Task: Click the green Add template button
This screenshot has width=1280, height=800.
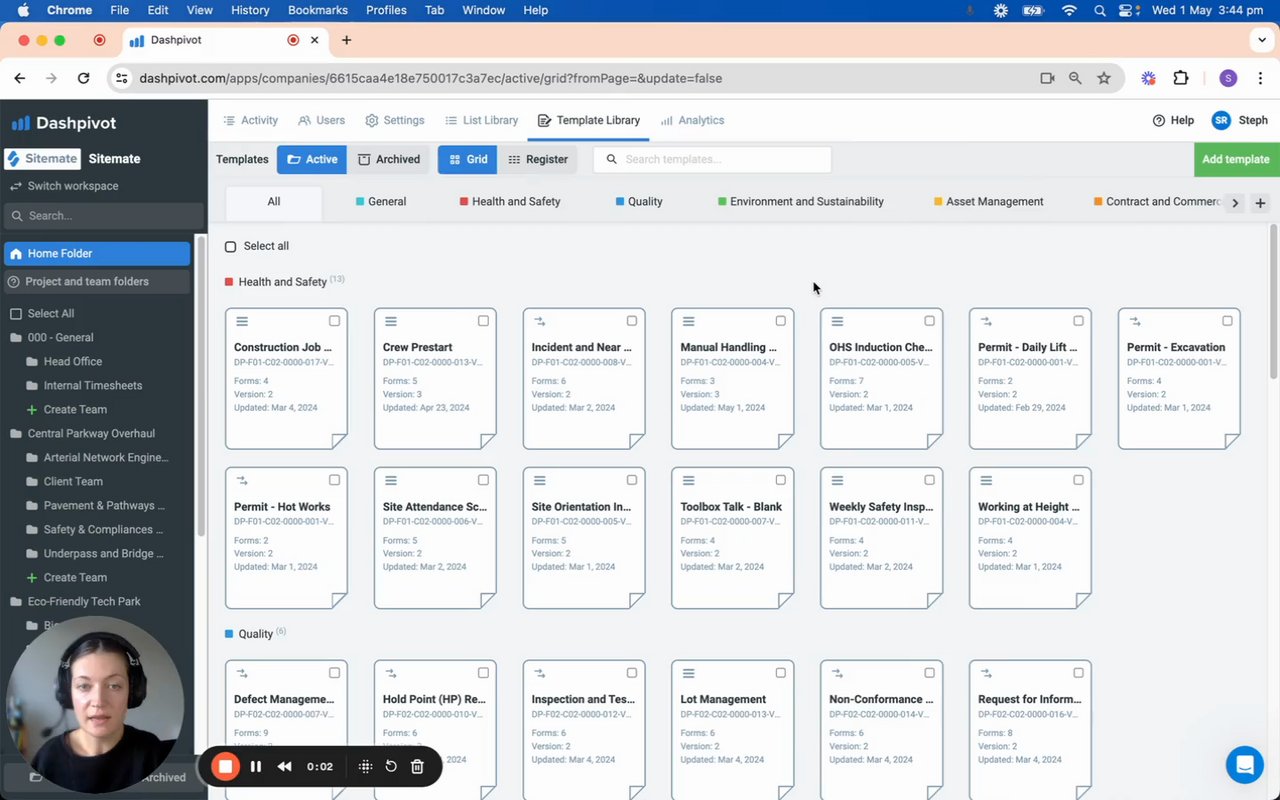Action: pyautogui.click(x=1235, y=159)
